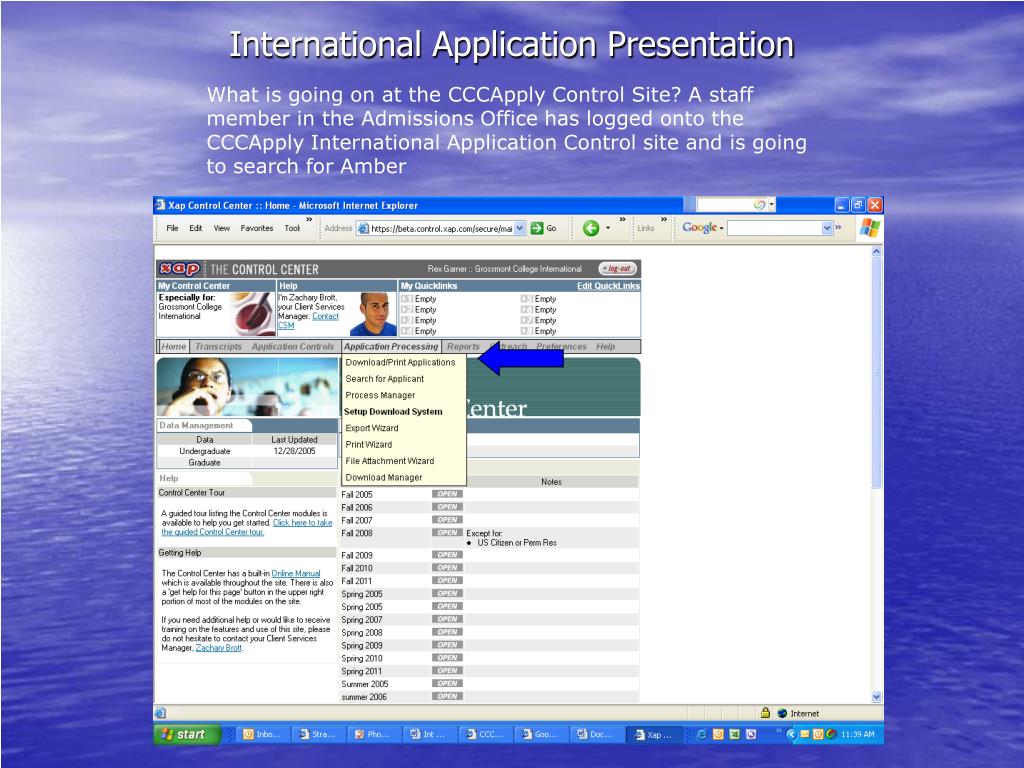Screen dimensions: 1024x768
Task: Open the Pho... taskbar button
Action: (x=373, y=734)
